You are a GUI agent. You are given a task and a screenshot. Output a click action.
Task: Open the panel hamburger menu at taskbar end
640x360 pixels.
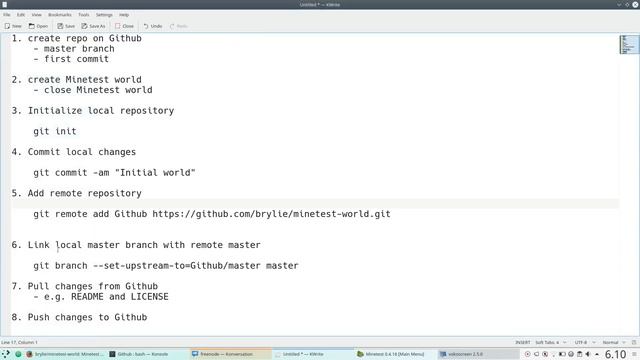(635, 354)
